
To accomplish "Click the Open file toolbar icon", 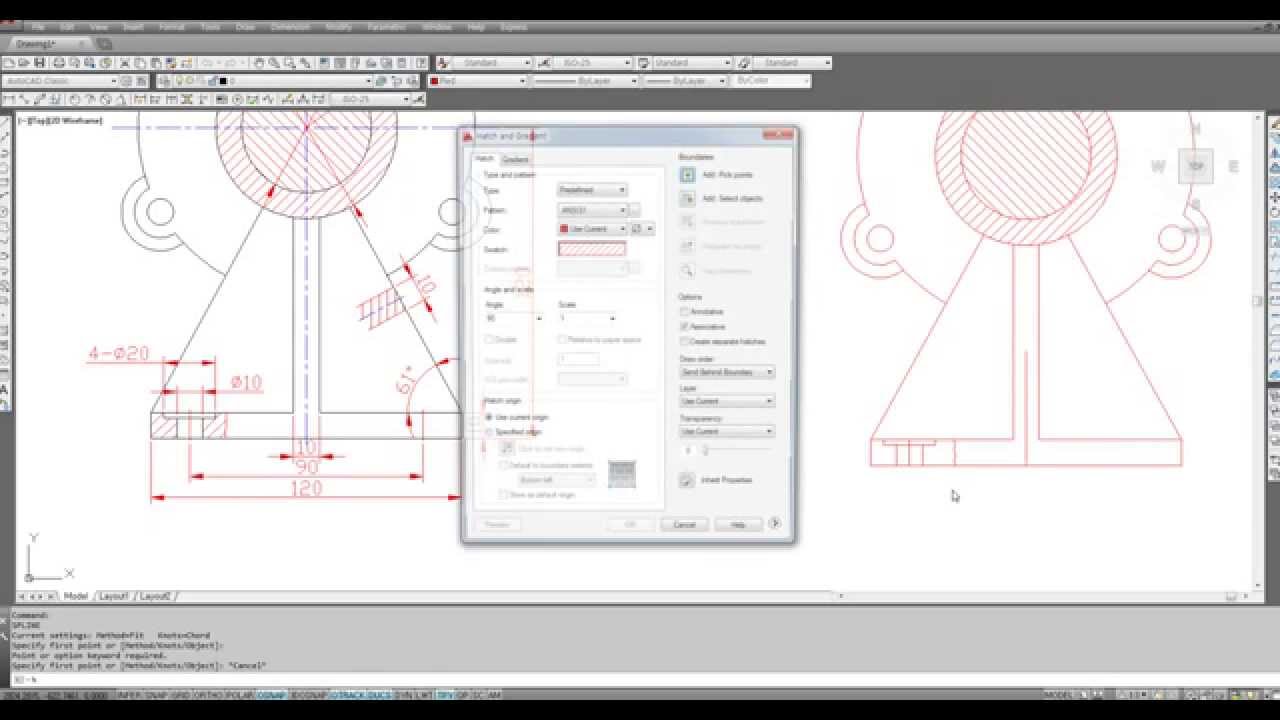I will pos(24,63).
